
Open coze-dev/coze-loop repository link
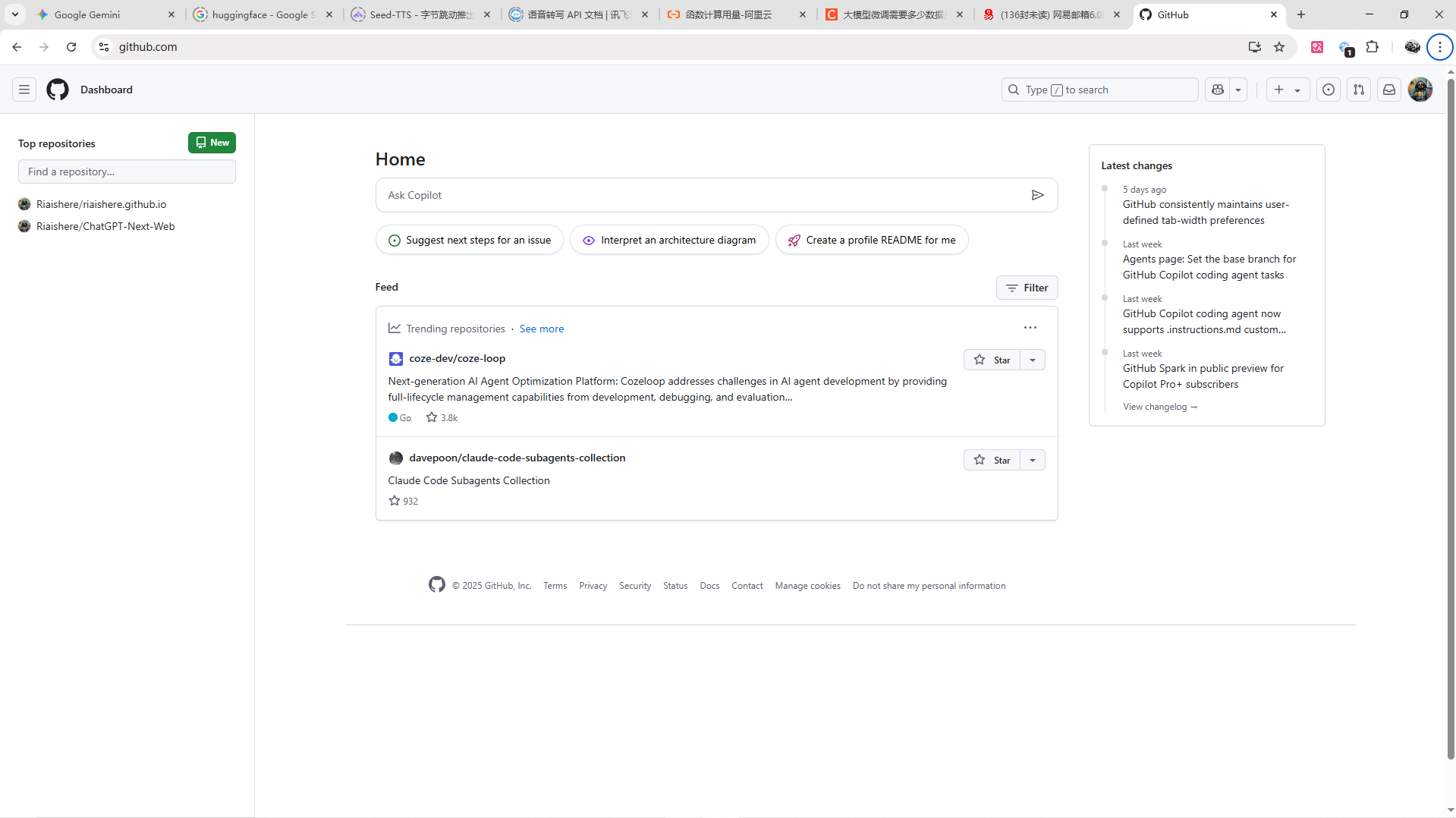(457, 358)
